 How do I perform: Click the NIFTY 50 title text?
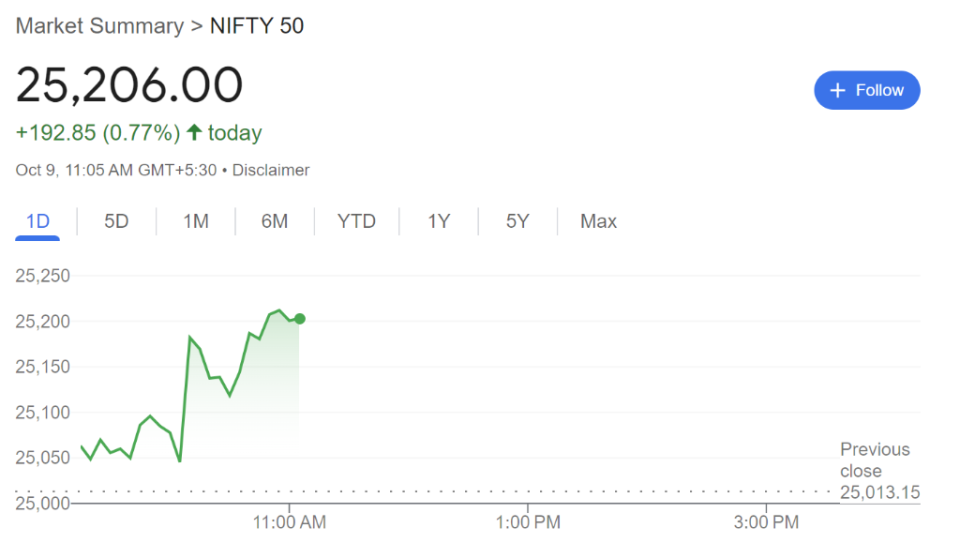(257, 26)
